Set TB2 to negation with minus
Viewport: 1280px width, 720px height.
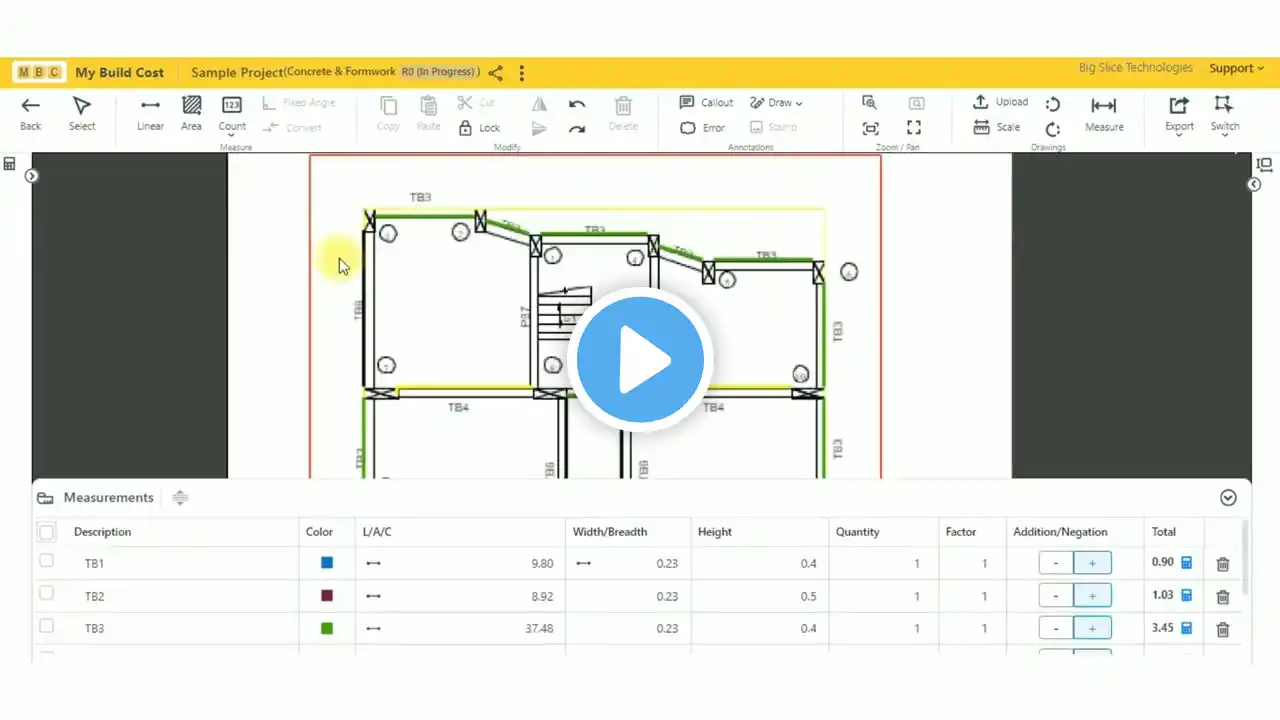[x=1056, y=596]
